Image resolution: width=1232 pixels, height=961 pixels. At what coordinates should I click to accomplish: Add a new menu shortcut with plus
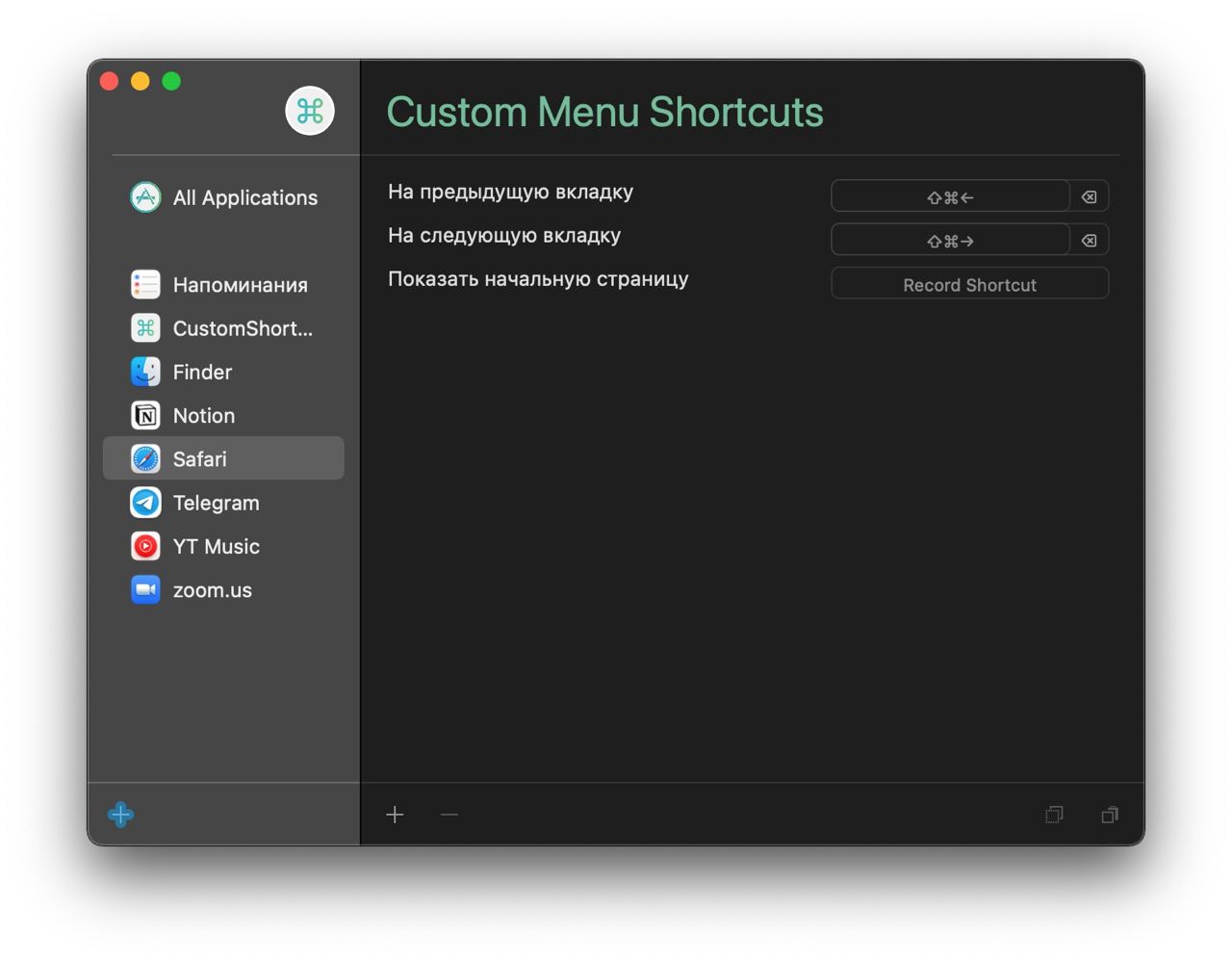click(x=395, y=815)
